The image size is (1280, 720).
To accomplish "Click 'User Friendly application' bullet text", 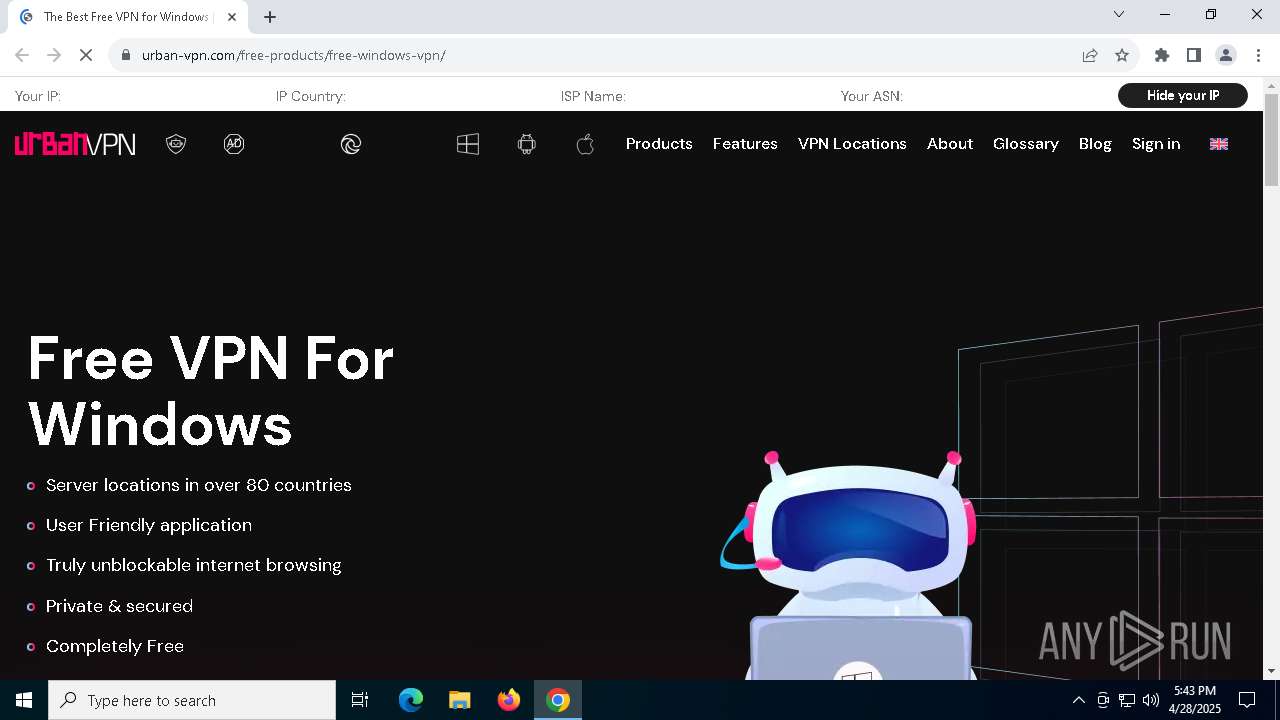I will [149, 525].
